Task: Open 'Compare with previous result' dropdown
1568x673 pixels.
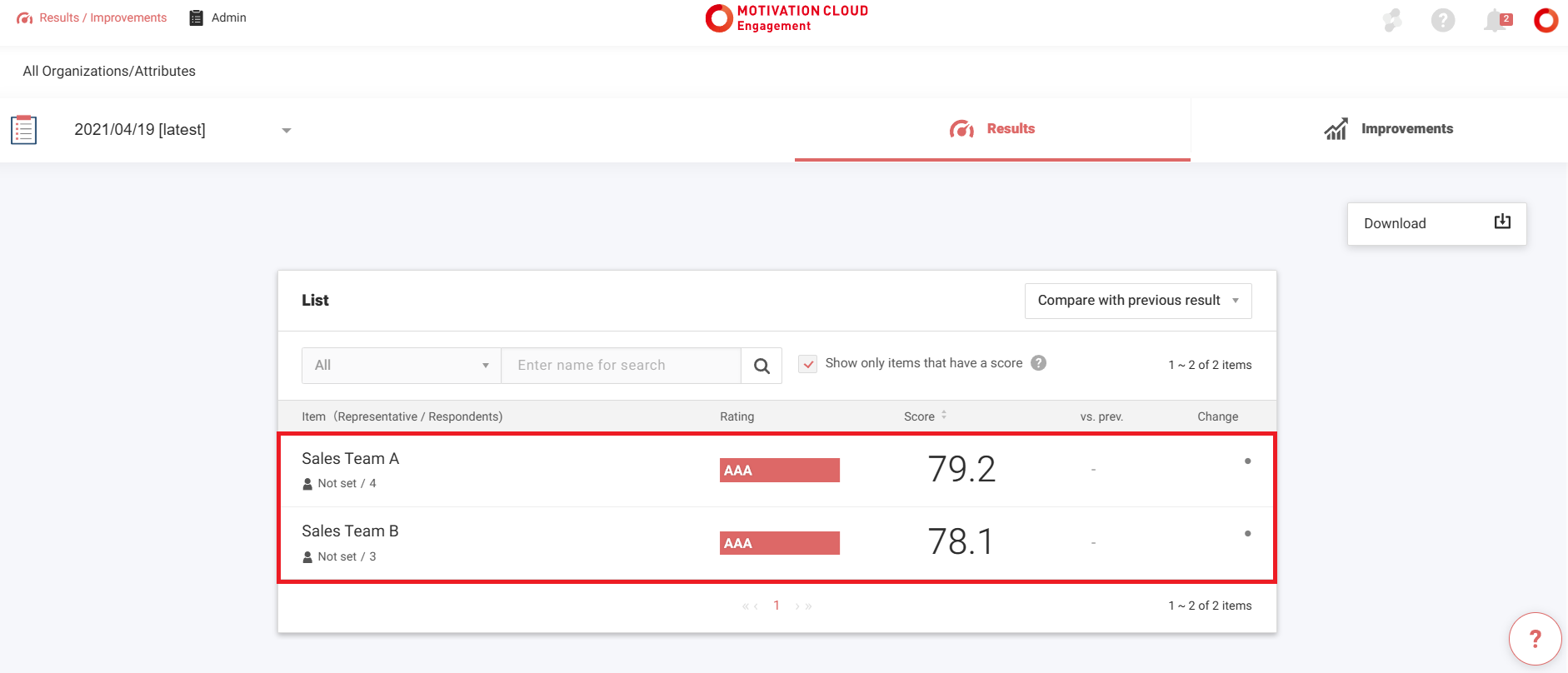Action: point(1137,301)
